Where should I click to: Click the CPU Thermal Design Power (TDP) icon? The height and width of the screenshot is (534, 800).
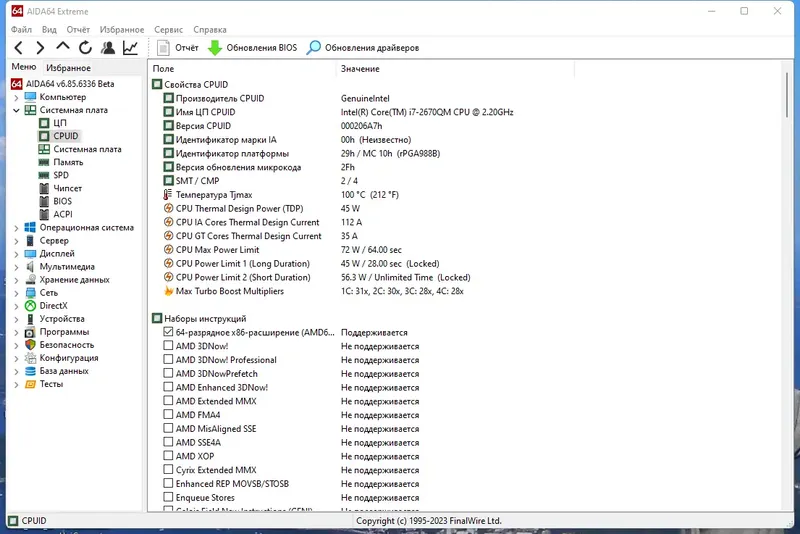click(168, 209)
